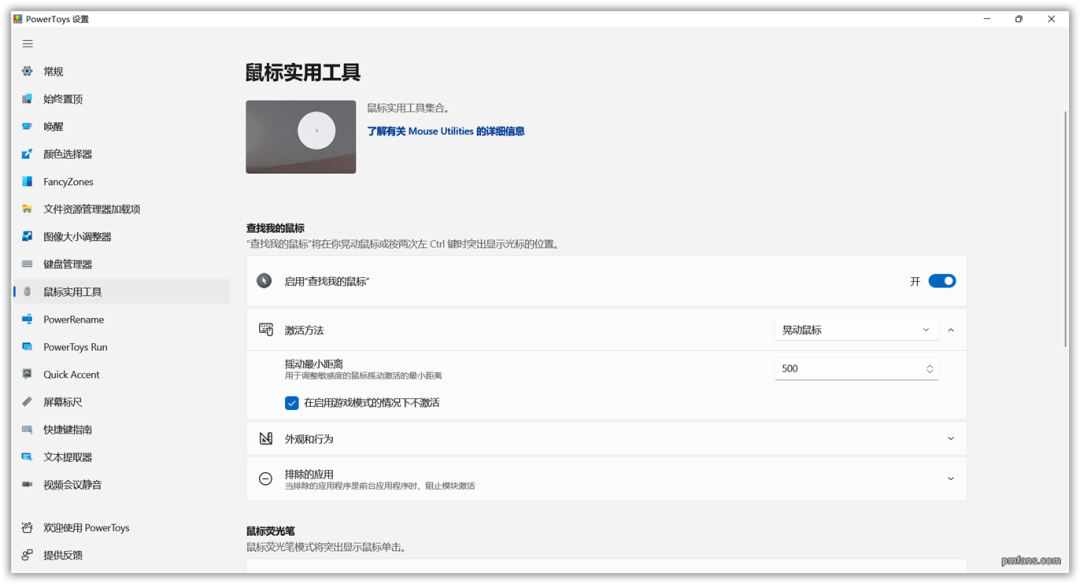Choose the 文本提取器 sidebar label

pyautogui.click(x=68, y=457)
